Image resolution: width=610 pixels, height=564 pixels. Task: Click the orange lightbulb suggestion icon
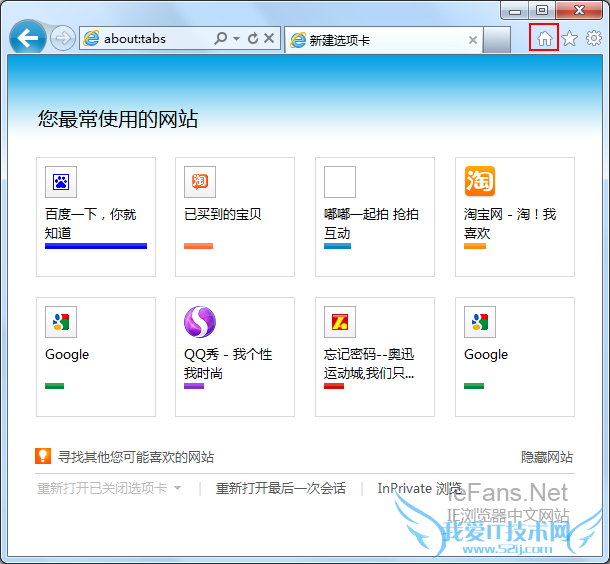click(43, 456)
